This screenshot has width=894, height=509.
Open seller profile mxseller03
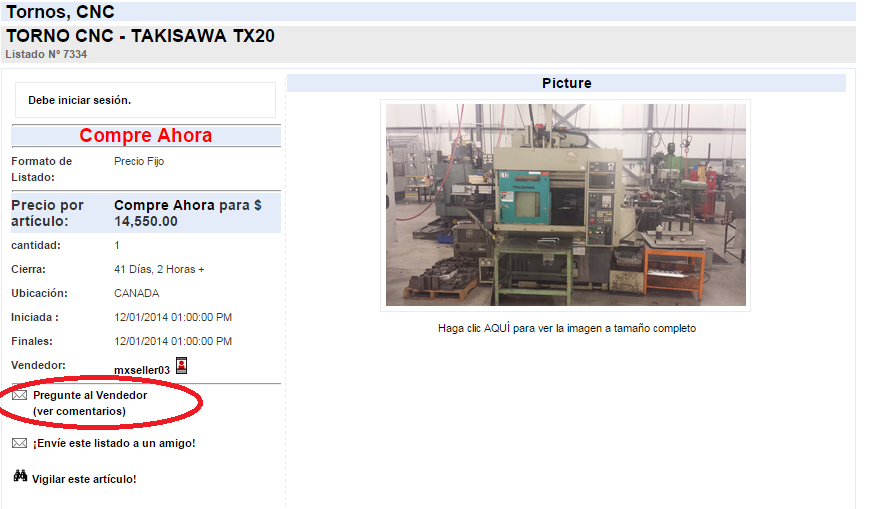coord(142,370)
